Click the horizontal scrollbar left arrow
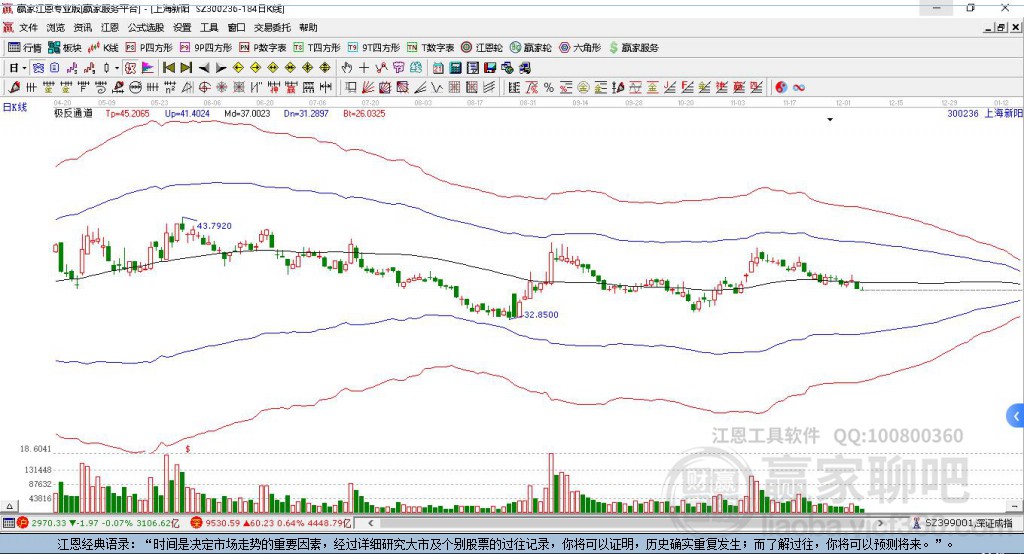 pos(370,523)
